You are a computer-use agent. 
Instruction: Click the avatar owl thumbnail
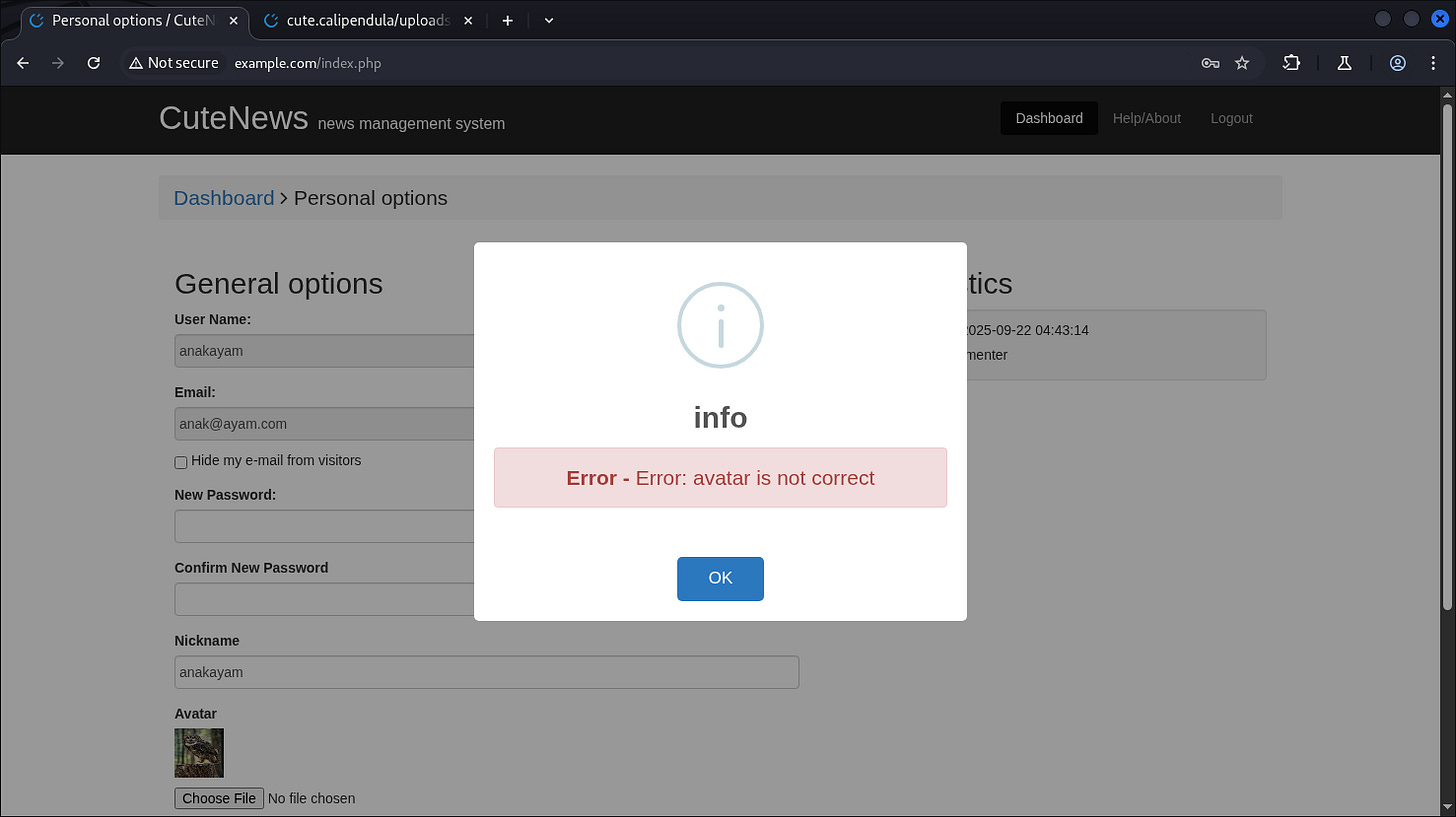pyautogui.click(x=199, y=753)
